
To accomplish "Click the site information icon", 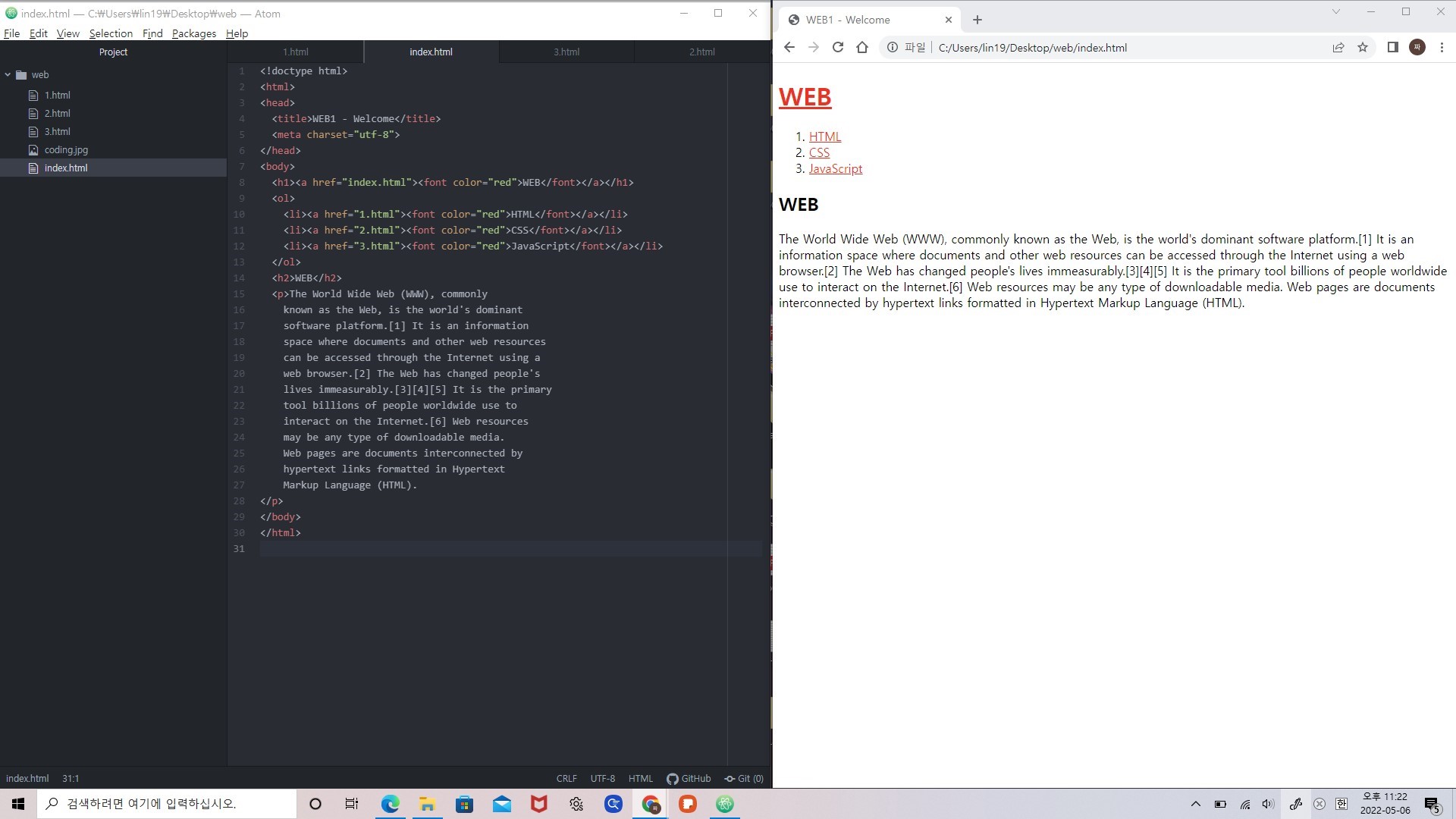I will (x=893, y=47).
